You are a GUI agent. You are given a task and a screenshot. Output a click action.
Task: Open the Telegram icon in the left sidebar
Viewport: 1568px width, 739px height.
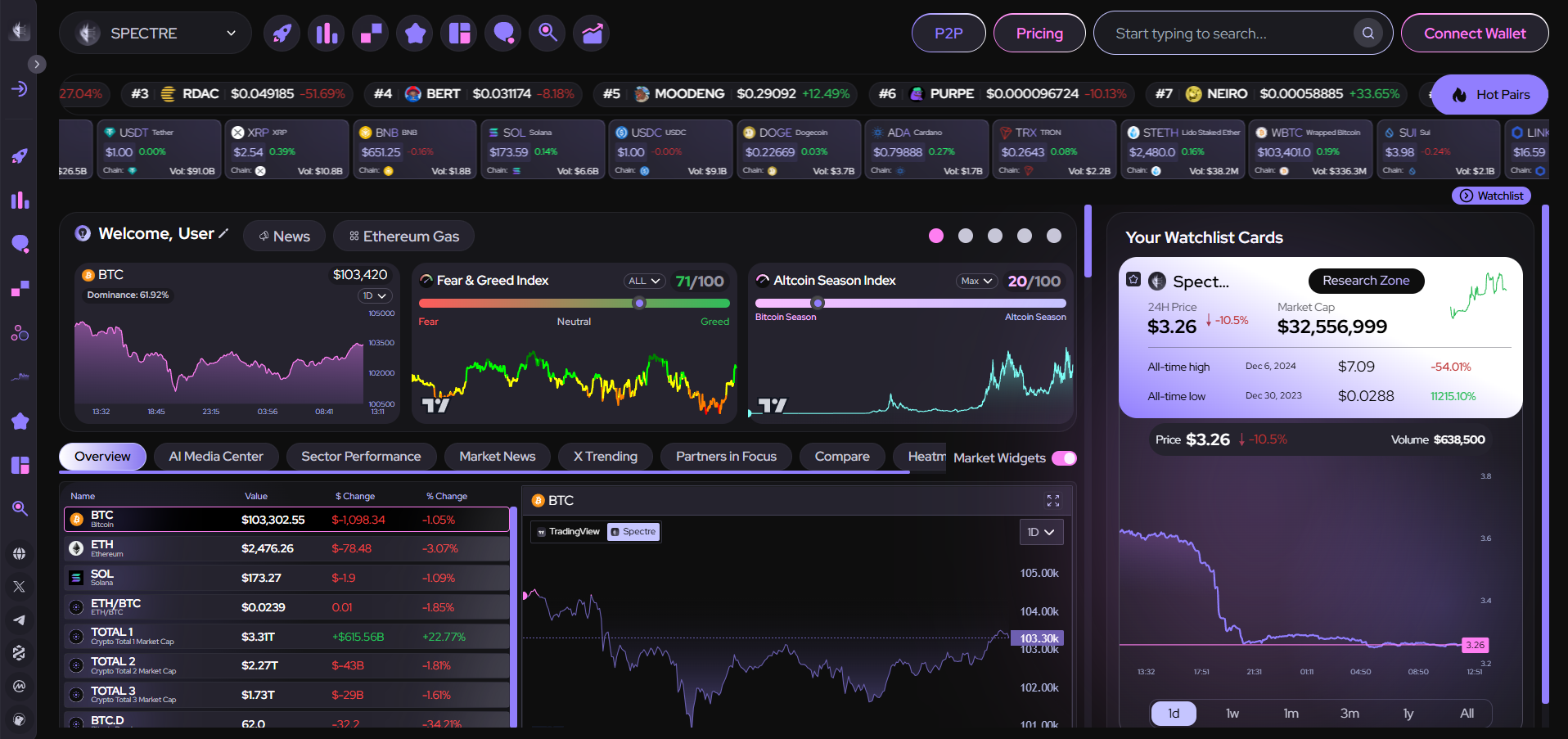pyautogui.click(x=20, y=620)
